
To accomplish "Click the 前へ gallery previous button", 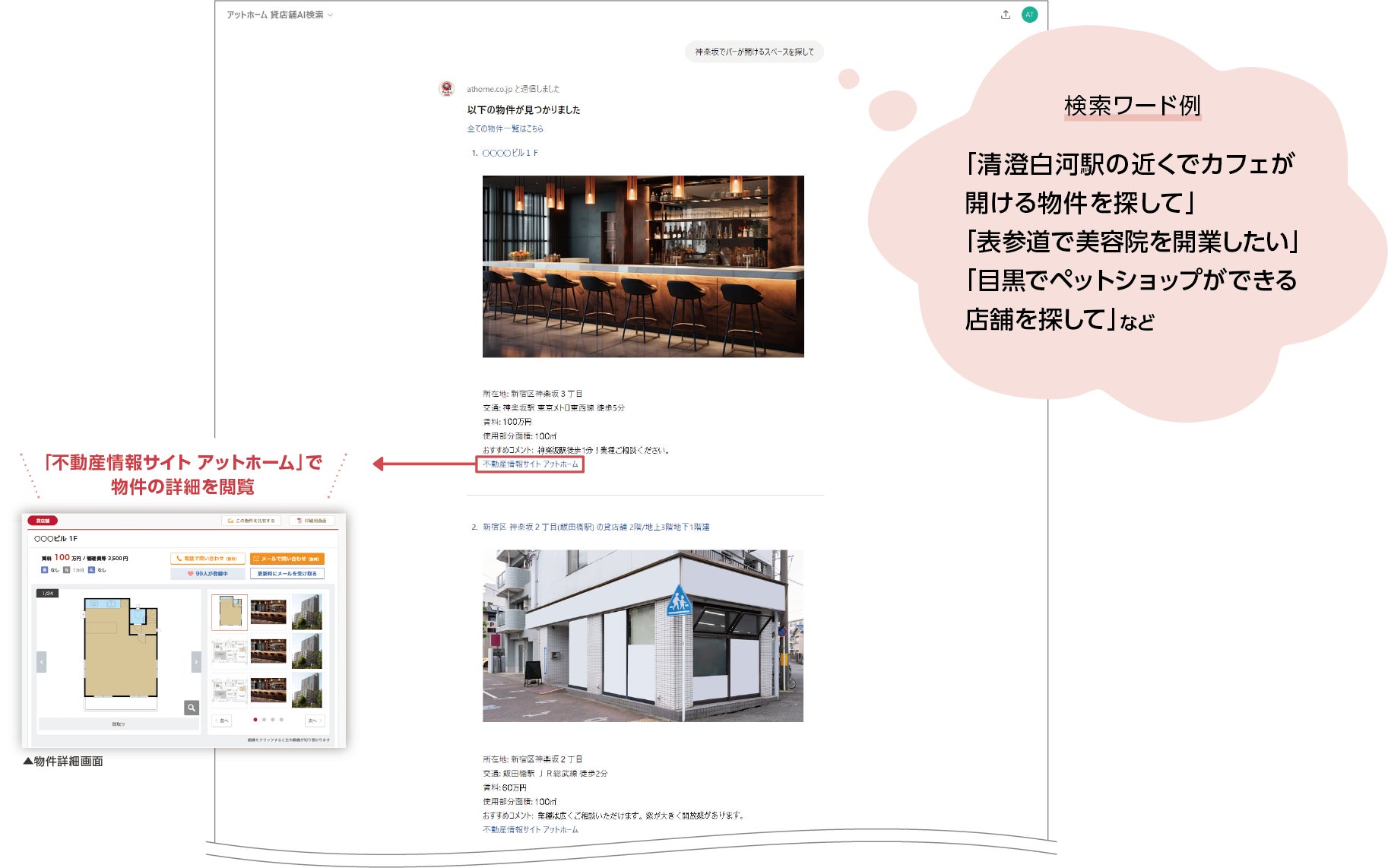I will tap(222, 721).
